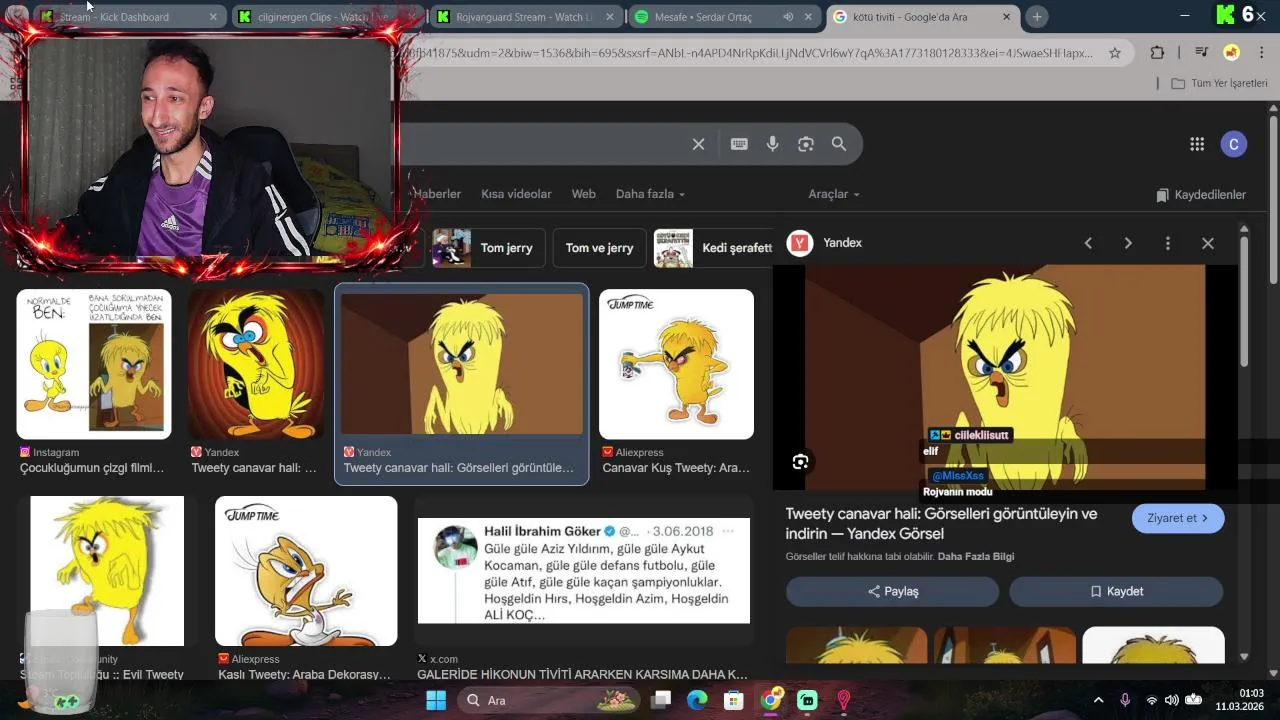Open a new Chrome tab

click(1037, 17)
